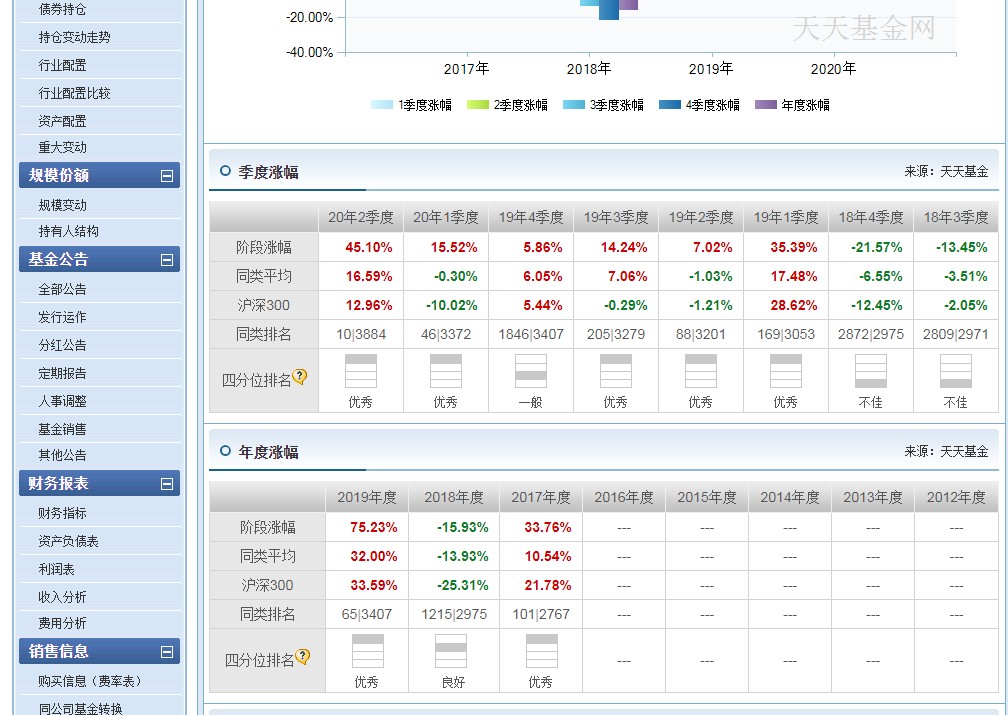Image resolution: width=1008 pixels, height=715 pixels.
Task: Open 人事调整 announcements
Action: click(x=62, y=401)
